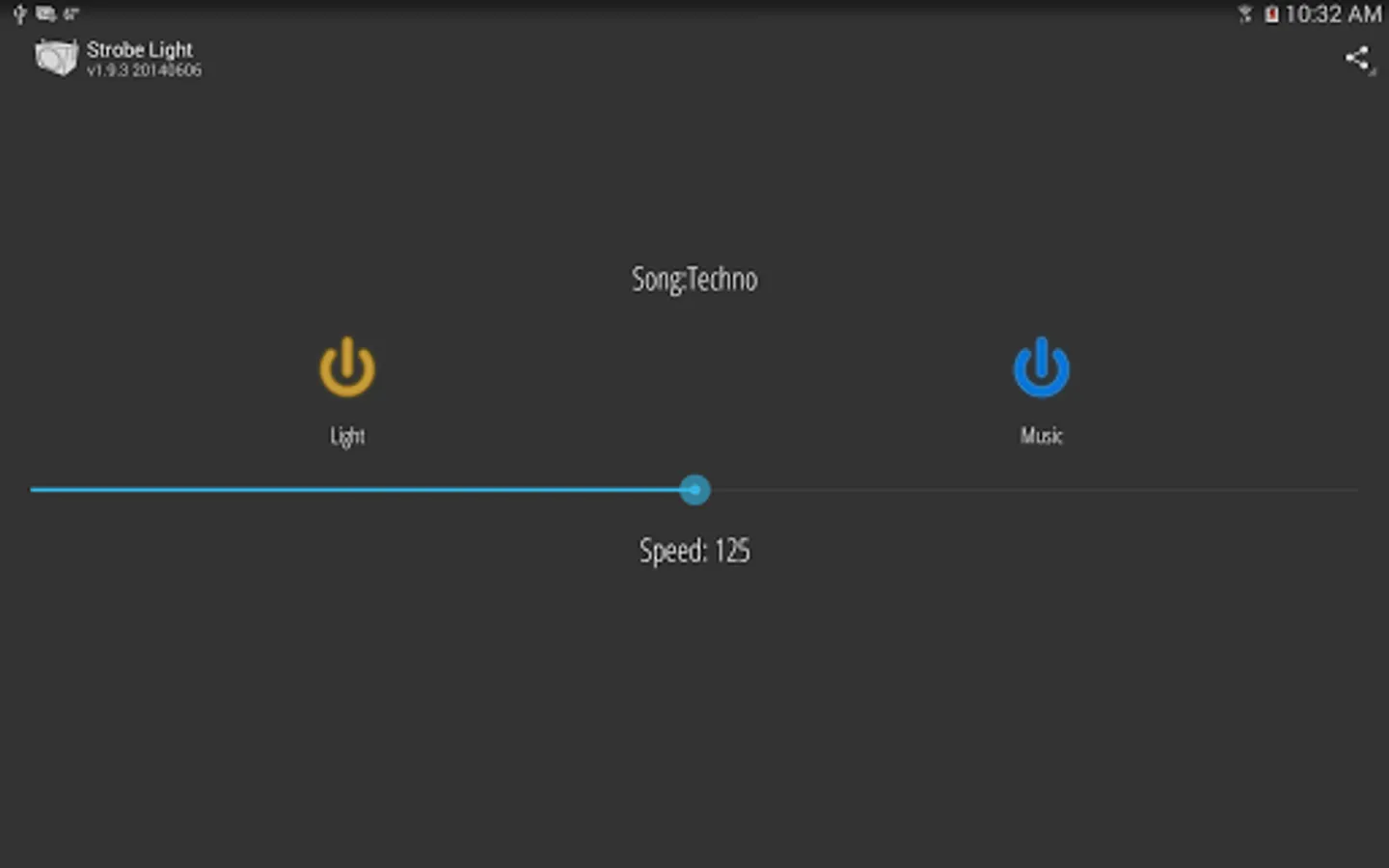Click the speed slider thumb
This screenshot has height=868, width=1389.
point(694,490)
